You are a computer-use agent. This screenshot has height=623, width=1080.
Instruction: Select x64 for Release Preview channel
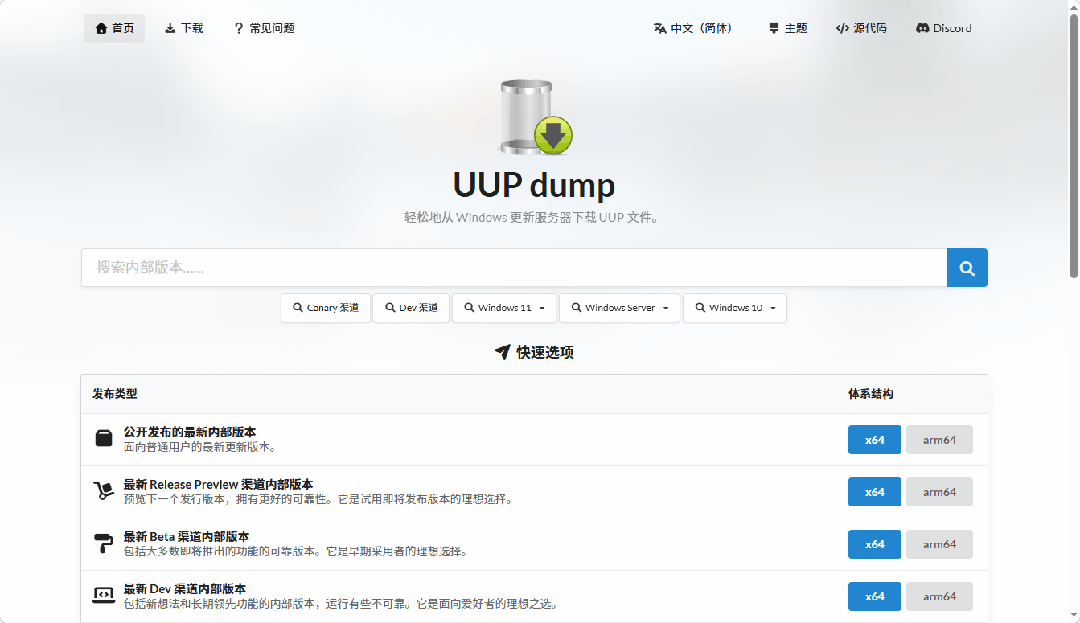coord(874,492)
